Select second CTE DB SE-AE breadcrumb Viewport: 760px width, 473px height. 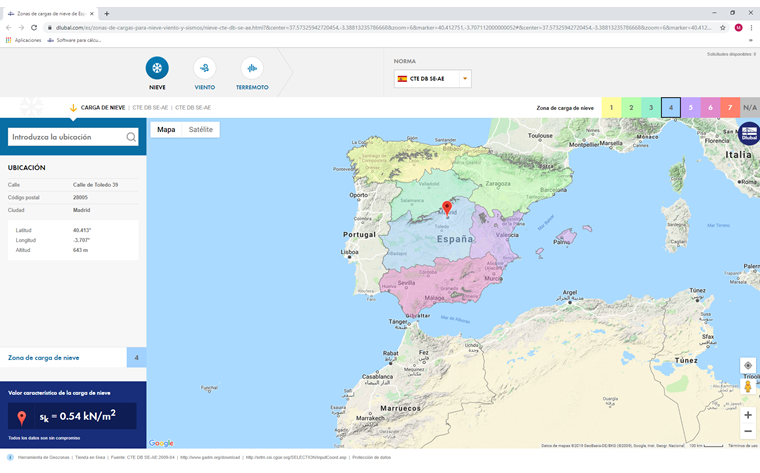click(x=193, y=108)
